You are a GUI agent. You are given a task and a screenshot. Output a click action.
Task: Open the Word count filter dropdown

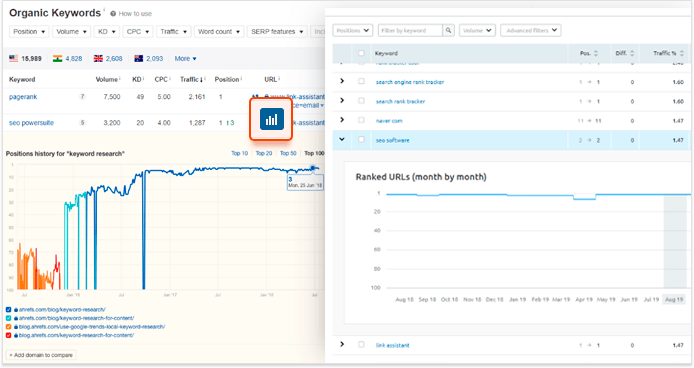tap(219, 31)
